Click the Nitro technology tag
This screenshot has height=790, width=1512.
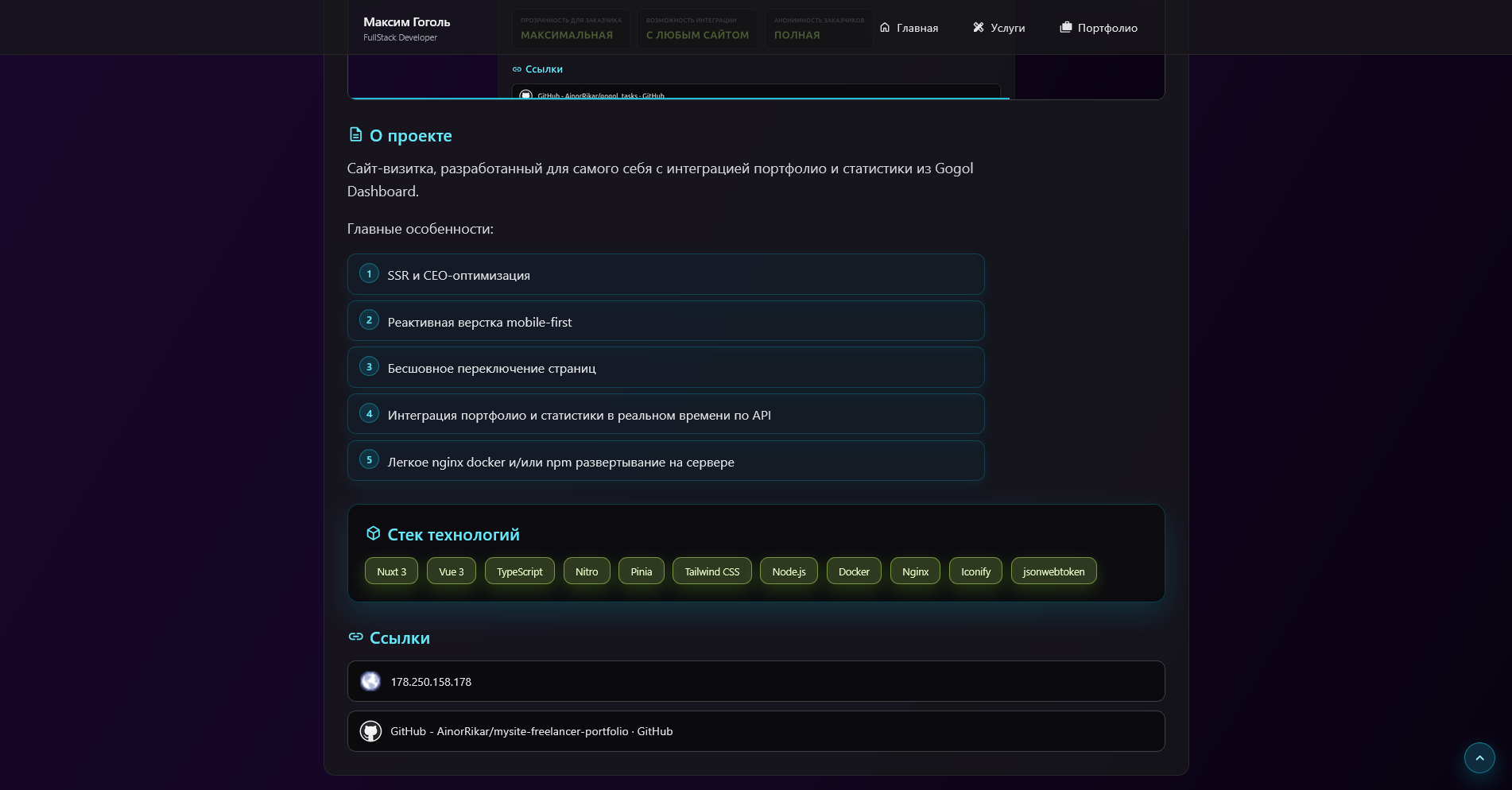coord(587,571)
